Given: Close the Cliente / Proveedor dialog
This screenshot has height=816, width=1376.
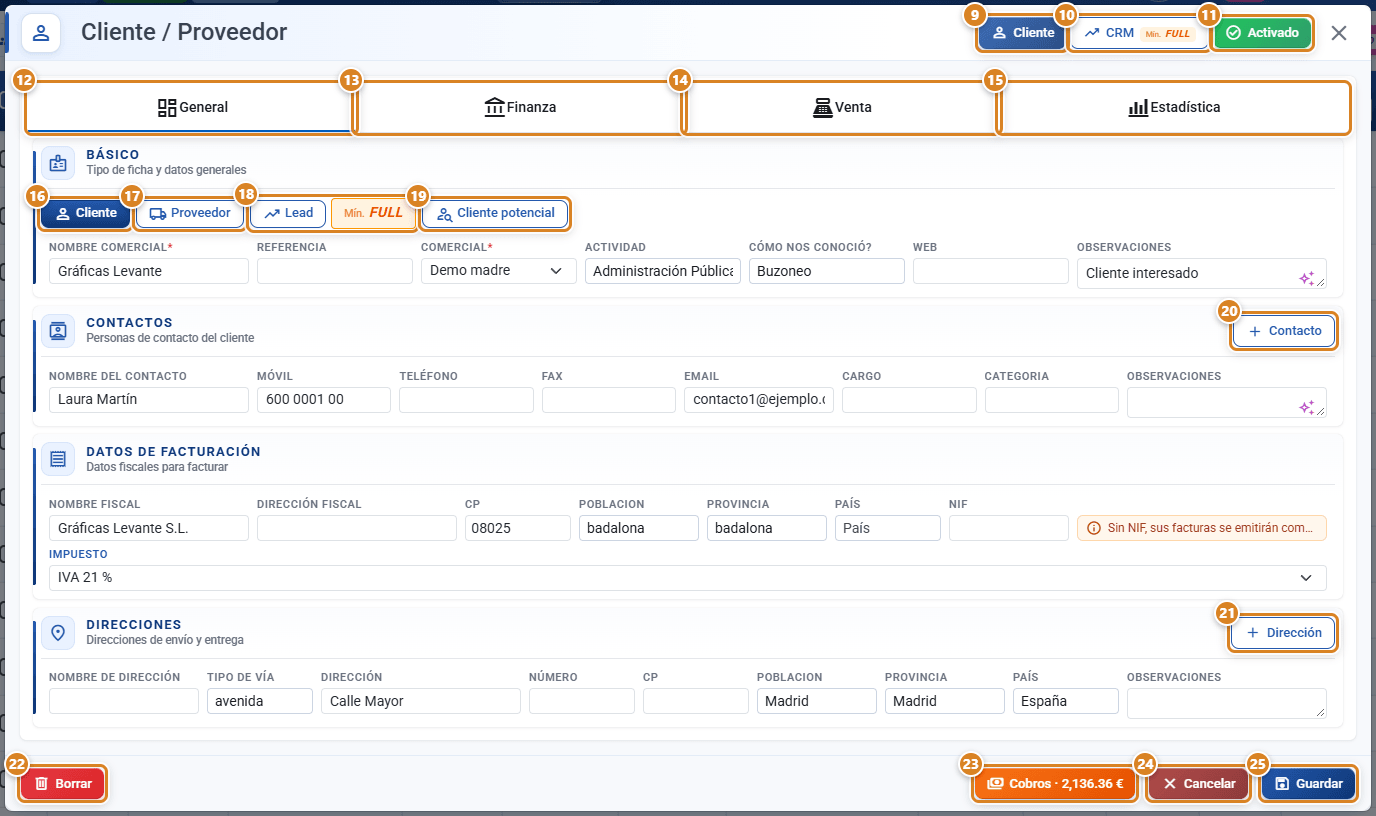Looking at the screenshot, I should pos(1339,33).
